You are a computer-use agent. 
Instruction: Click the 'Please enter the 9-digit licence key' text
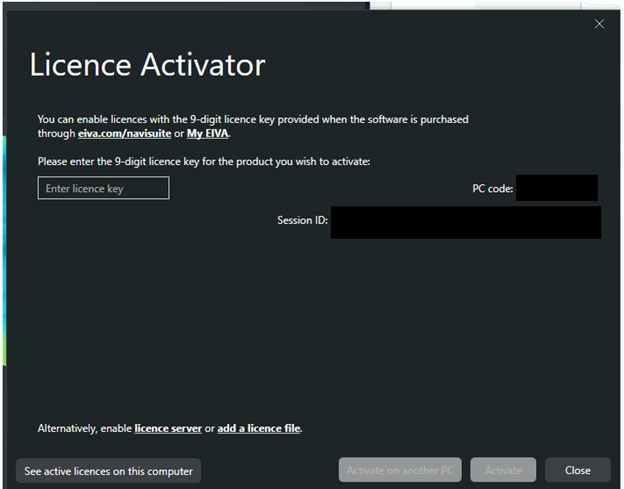(x=204, y=162)
